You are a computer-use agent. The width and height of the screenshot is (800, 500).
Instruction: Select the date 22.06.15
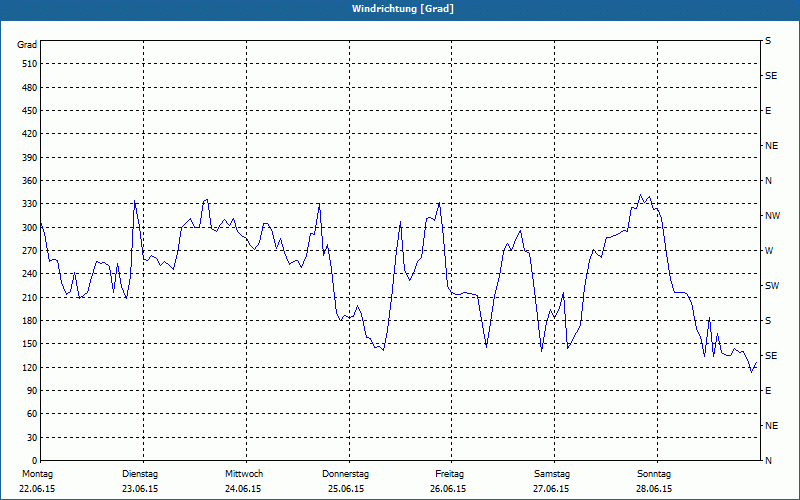point(37,489)
